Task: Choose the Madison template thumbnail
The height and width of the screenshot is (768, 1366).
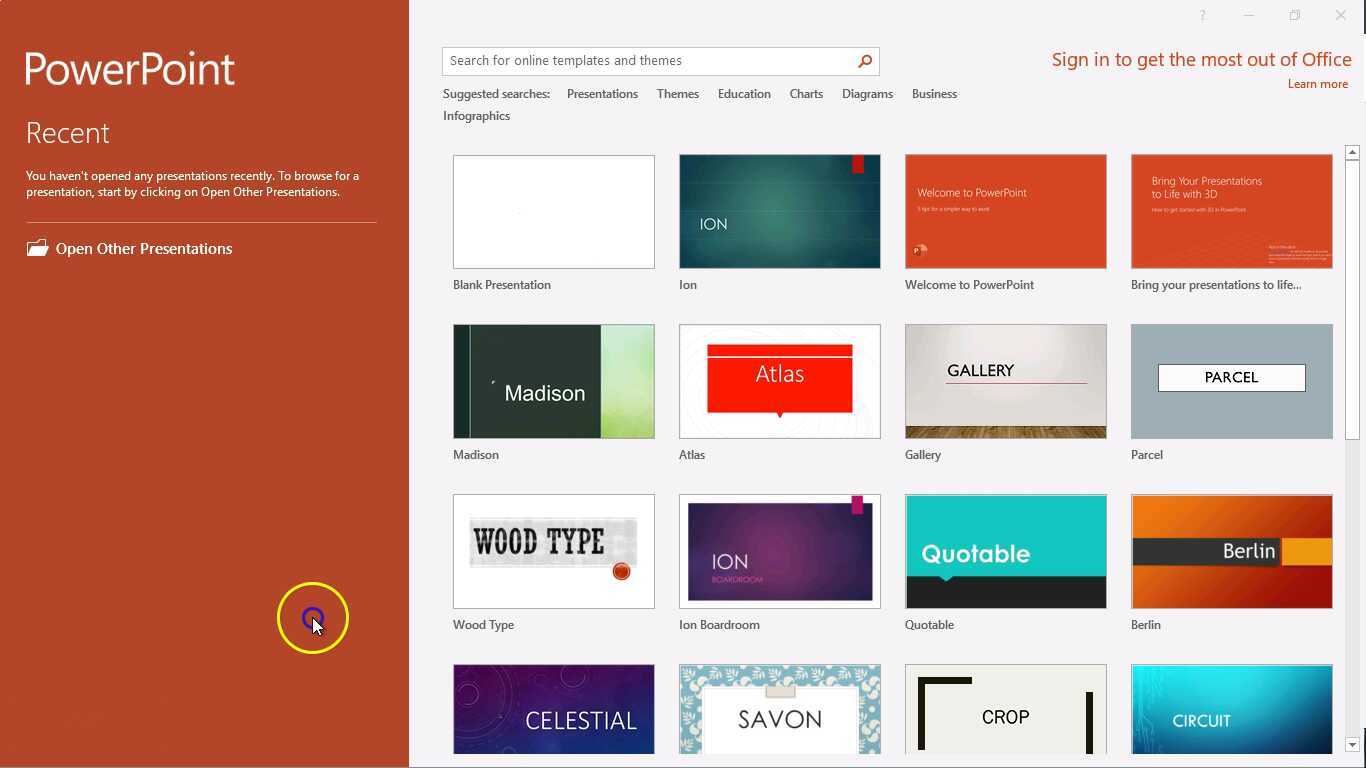Action: (554, 381)
